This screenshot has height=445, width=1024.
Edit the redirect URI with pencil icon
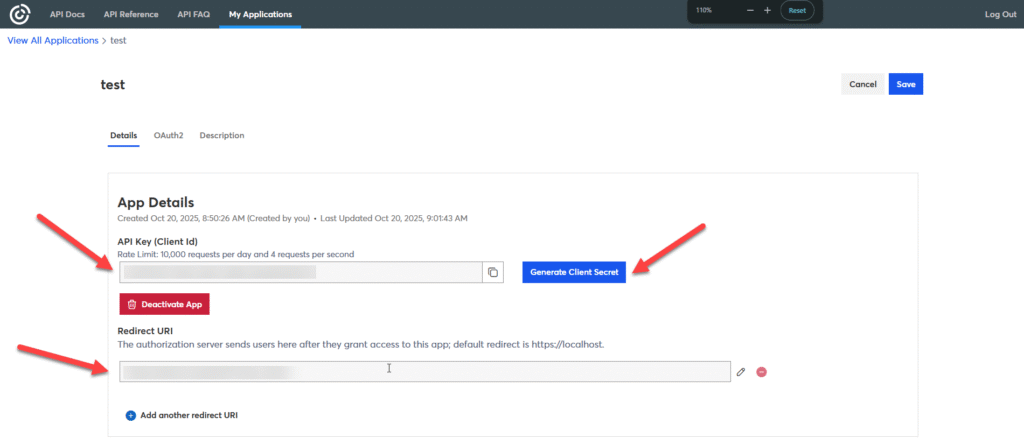click(741, 371)
